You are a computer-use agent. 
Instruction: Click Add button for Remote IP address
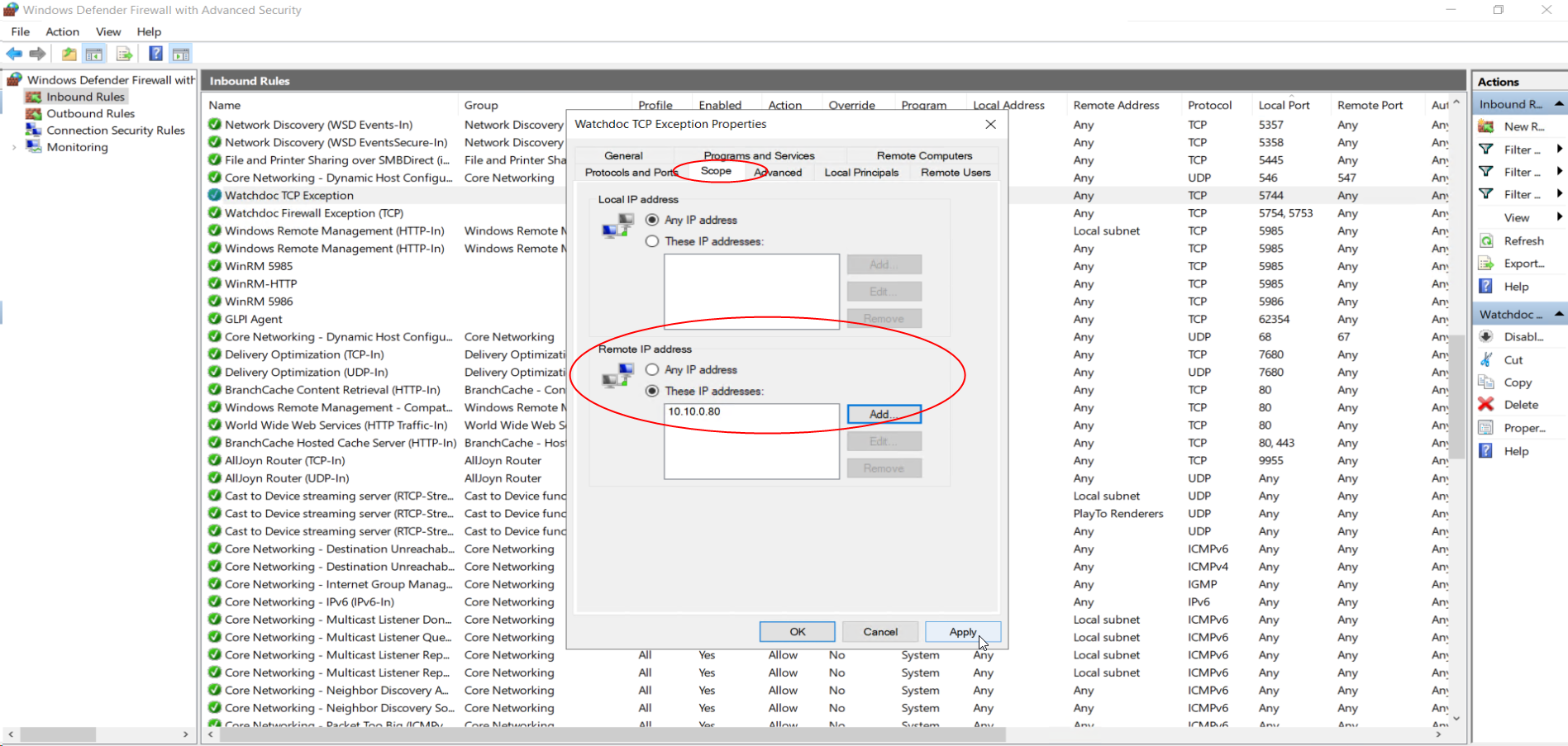(x=884, y=414)
